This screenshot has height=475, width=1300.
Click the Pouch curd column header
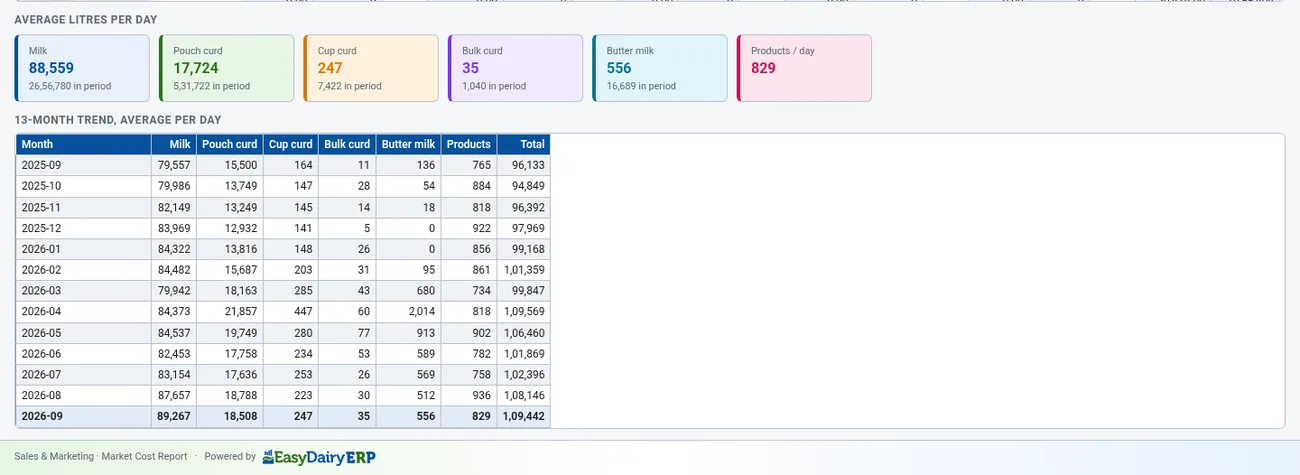coord(230,144)
